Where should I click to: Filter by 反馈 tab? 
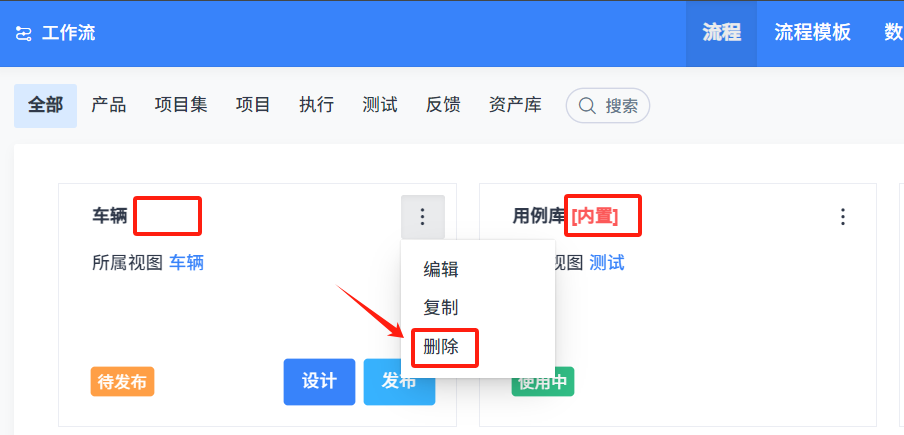(x=443, y=105)
